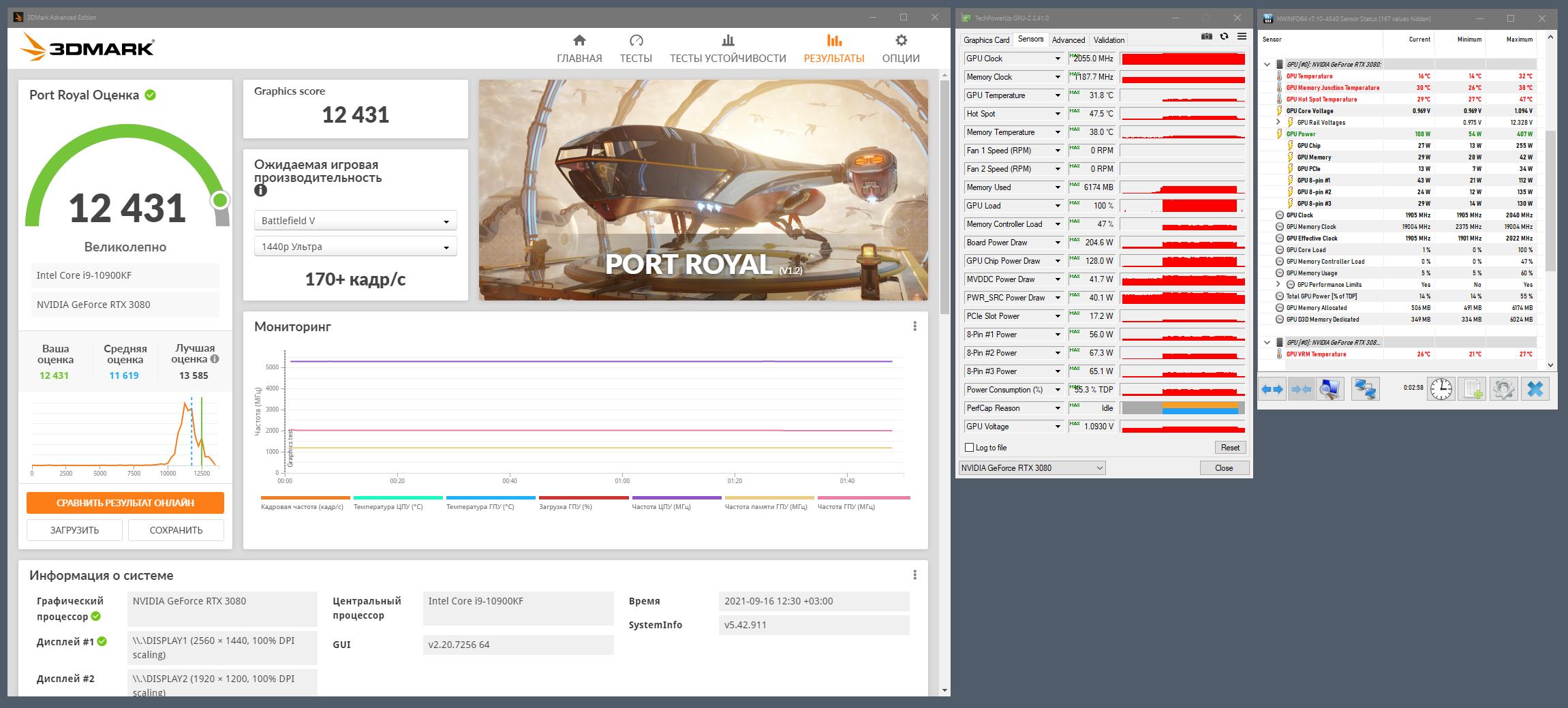Click the 3DMark vertical scrollbar

pyautogui.click(x=944, y=198)
